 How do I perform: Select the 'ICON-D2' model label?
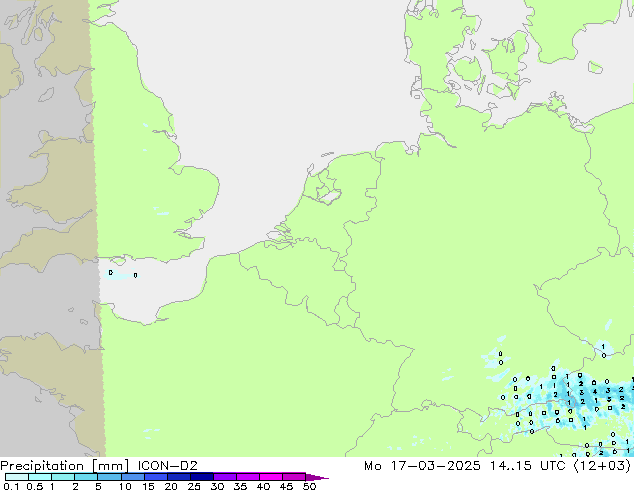pyautogui.click(x=167, y=466)
